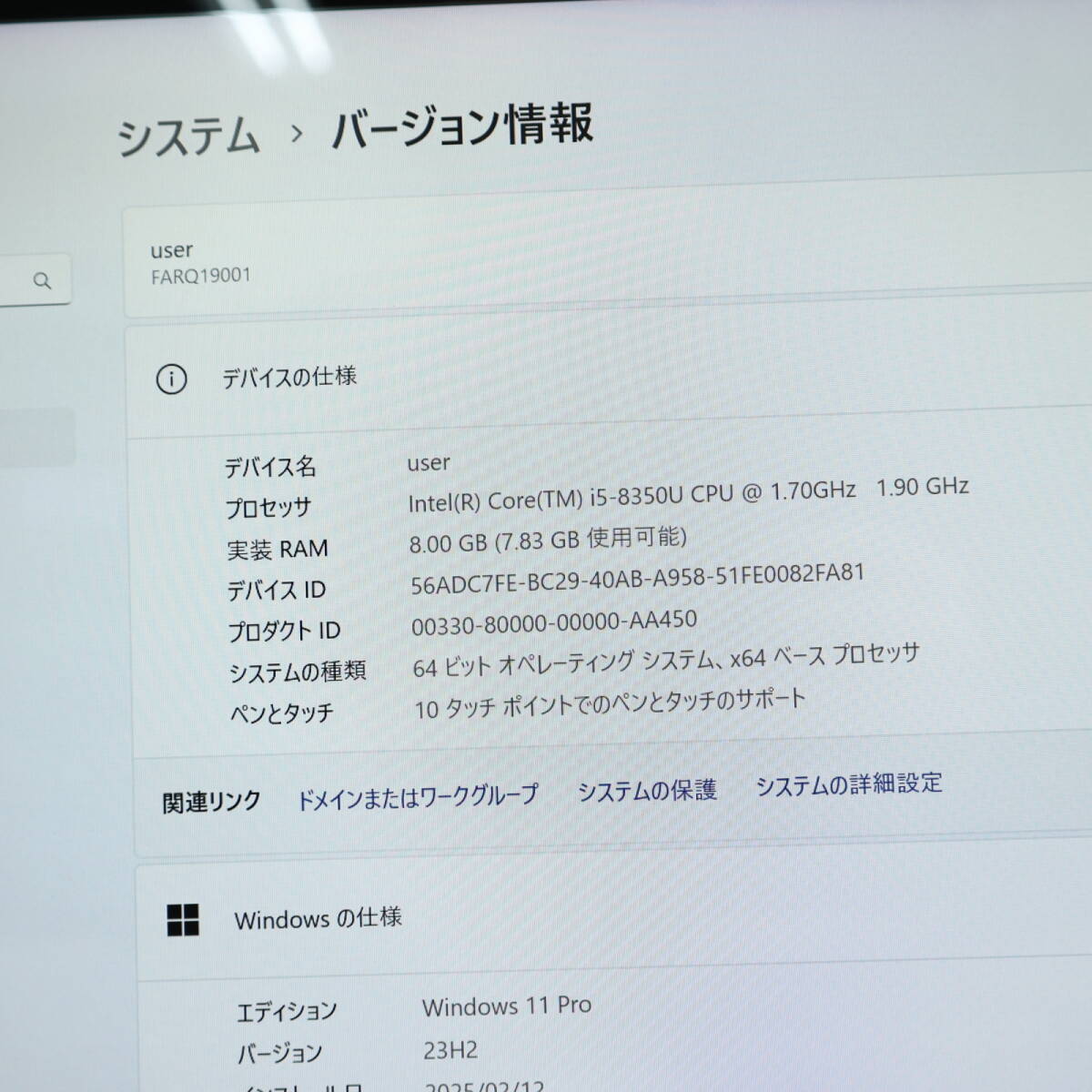Click the user name above FARQ19001
This screenshot has width=1092, height=1092.
coord(172,250)
